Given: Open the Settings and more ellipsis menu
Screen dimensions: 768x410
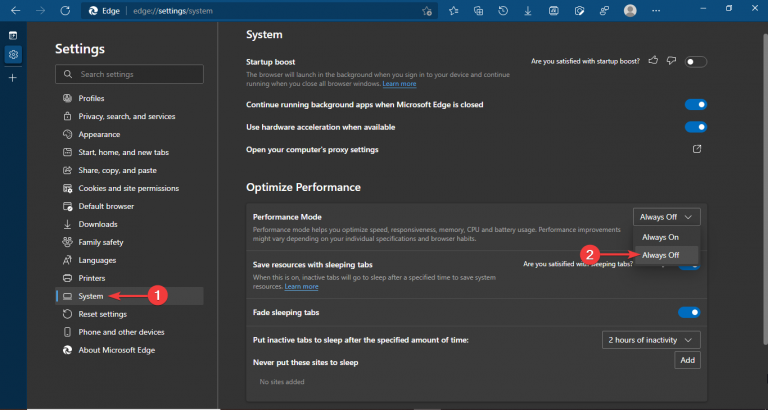Looking at the screenshot, I should [x=656, y=11].
